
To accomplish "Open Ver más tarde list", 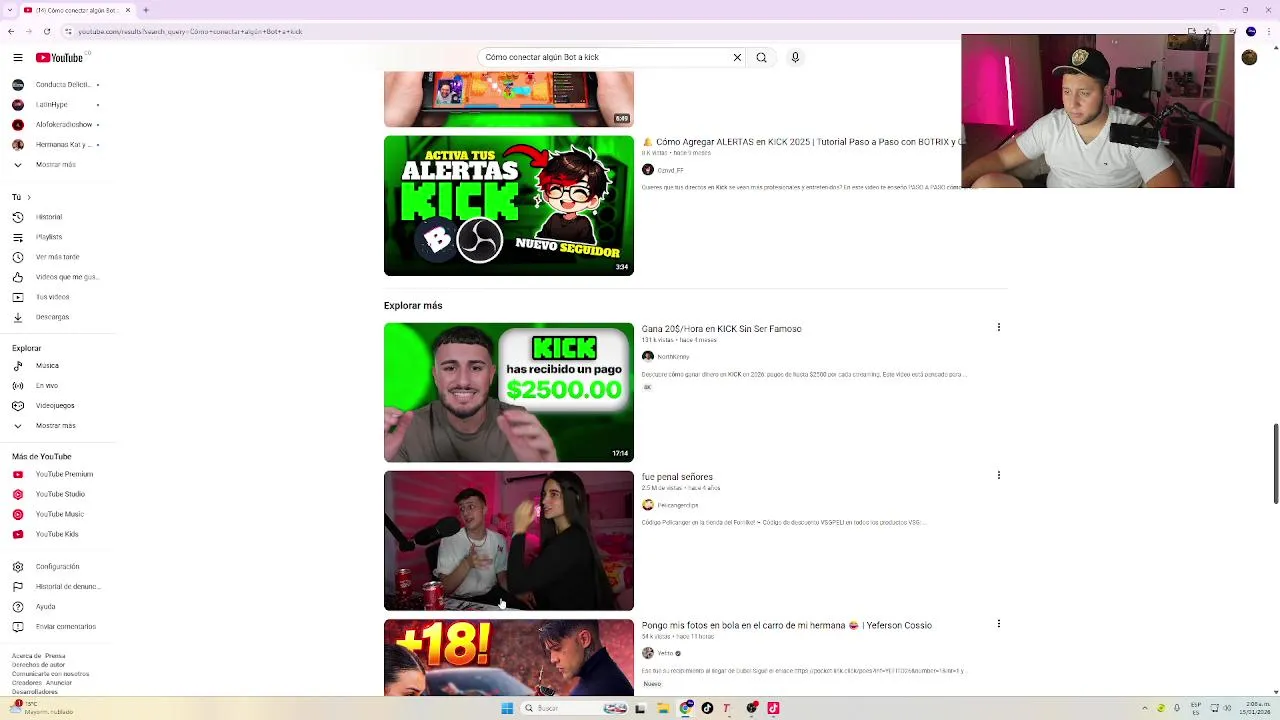I will point(58,257).
